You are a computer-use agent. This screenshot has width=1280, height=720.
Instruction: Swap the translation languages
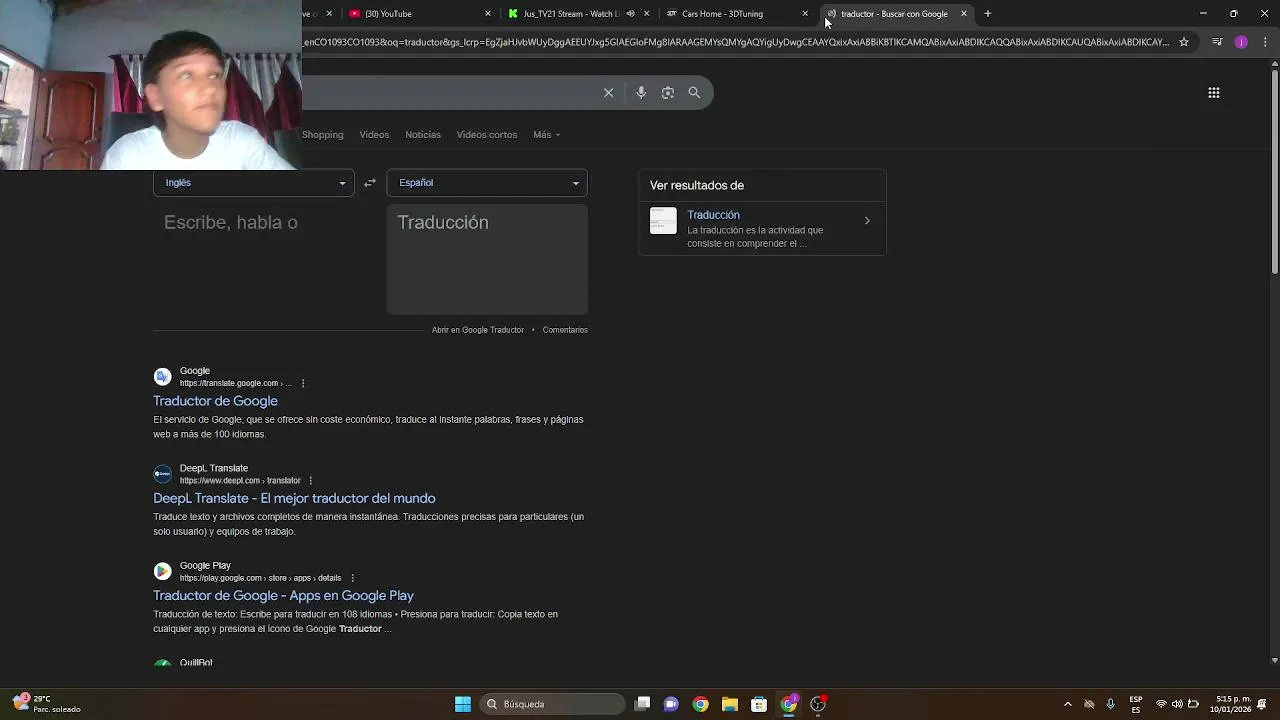[x=370, y=182]
